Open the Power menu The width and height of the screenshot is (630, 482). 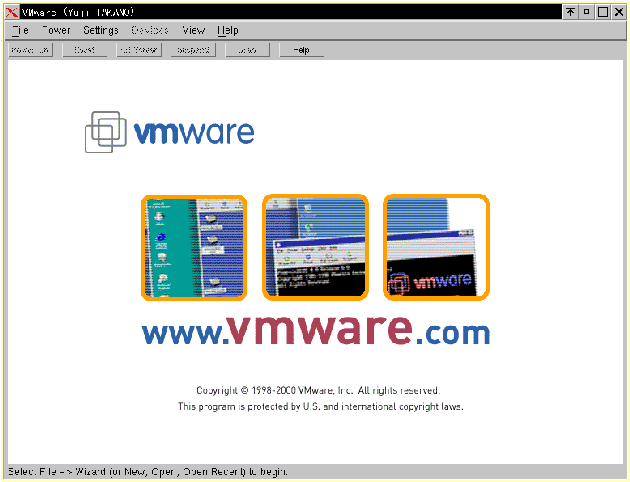56,31
